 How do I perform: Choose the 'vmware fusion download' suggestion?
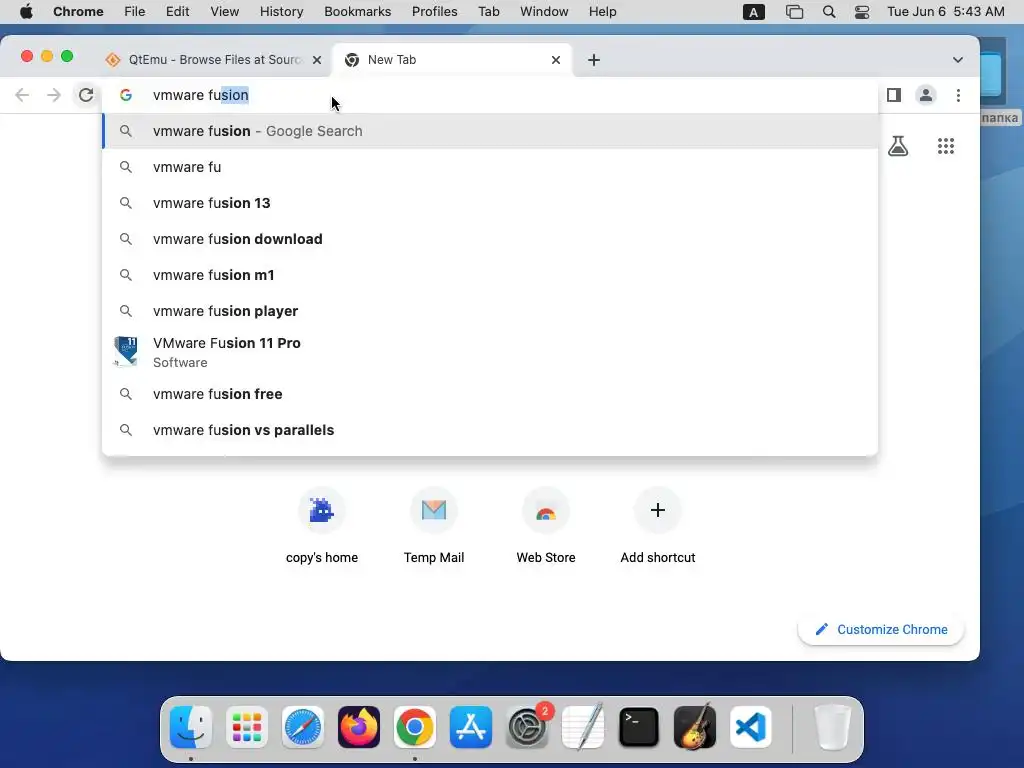click(490, 239)
